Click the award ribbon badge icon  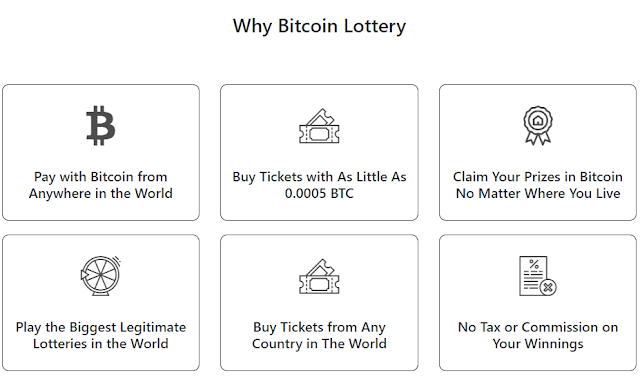point(538,125)
